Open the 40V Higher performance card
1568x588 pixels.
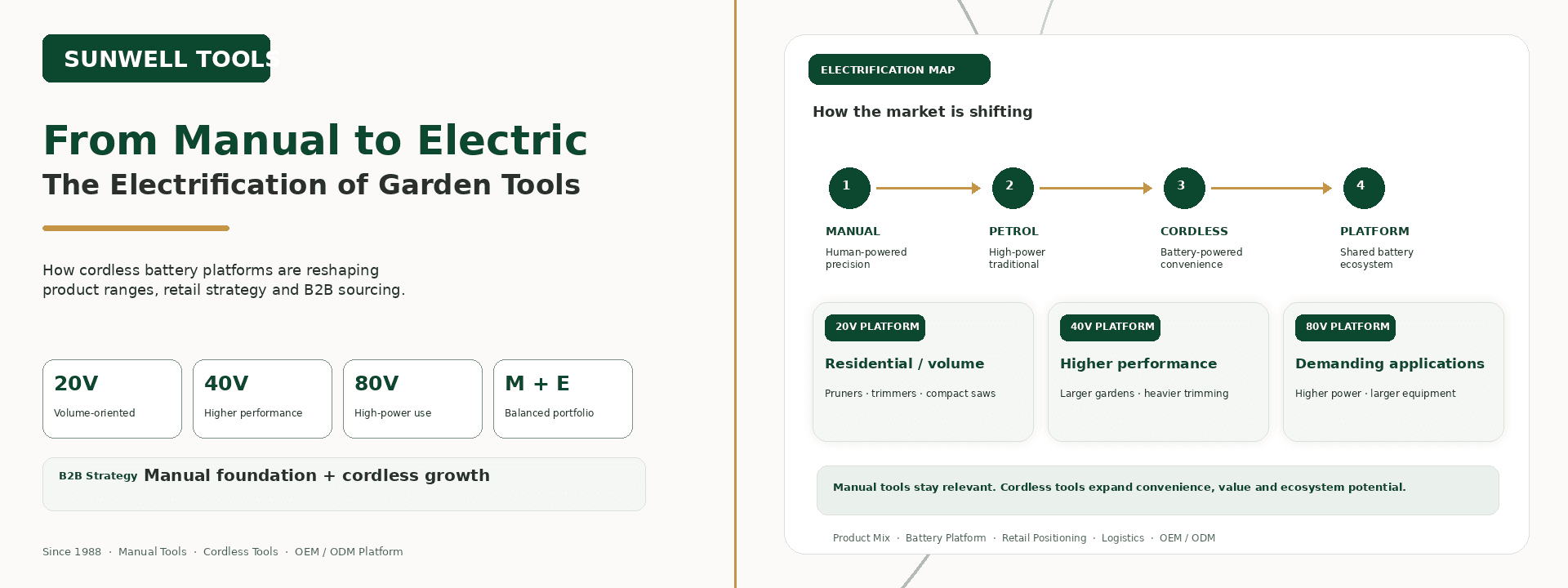click(x=262, y=399)
